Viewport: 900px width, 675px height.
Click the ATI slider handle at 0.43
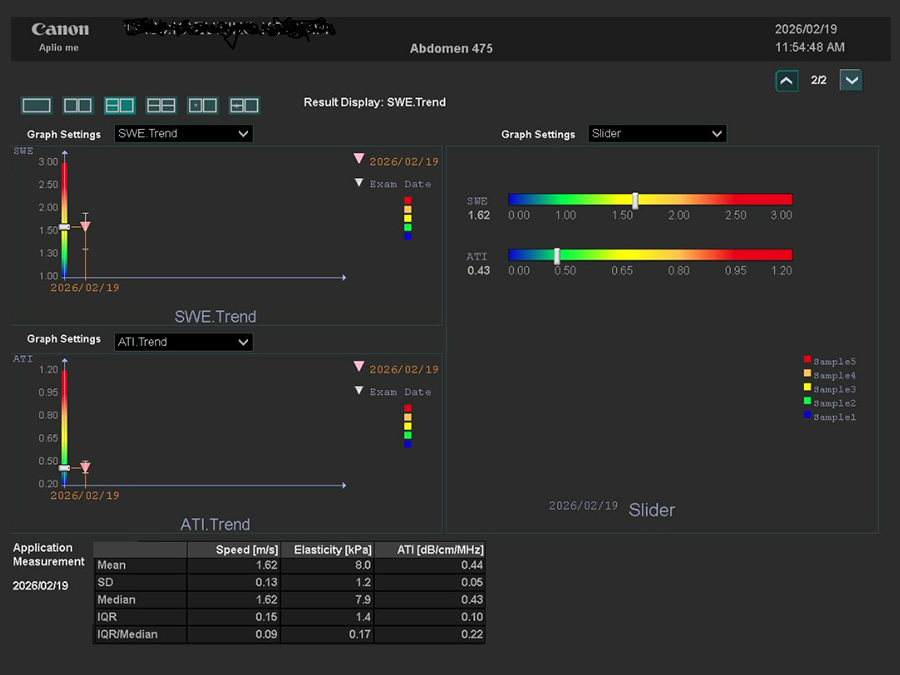coord(557,256)
